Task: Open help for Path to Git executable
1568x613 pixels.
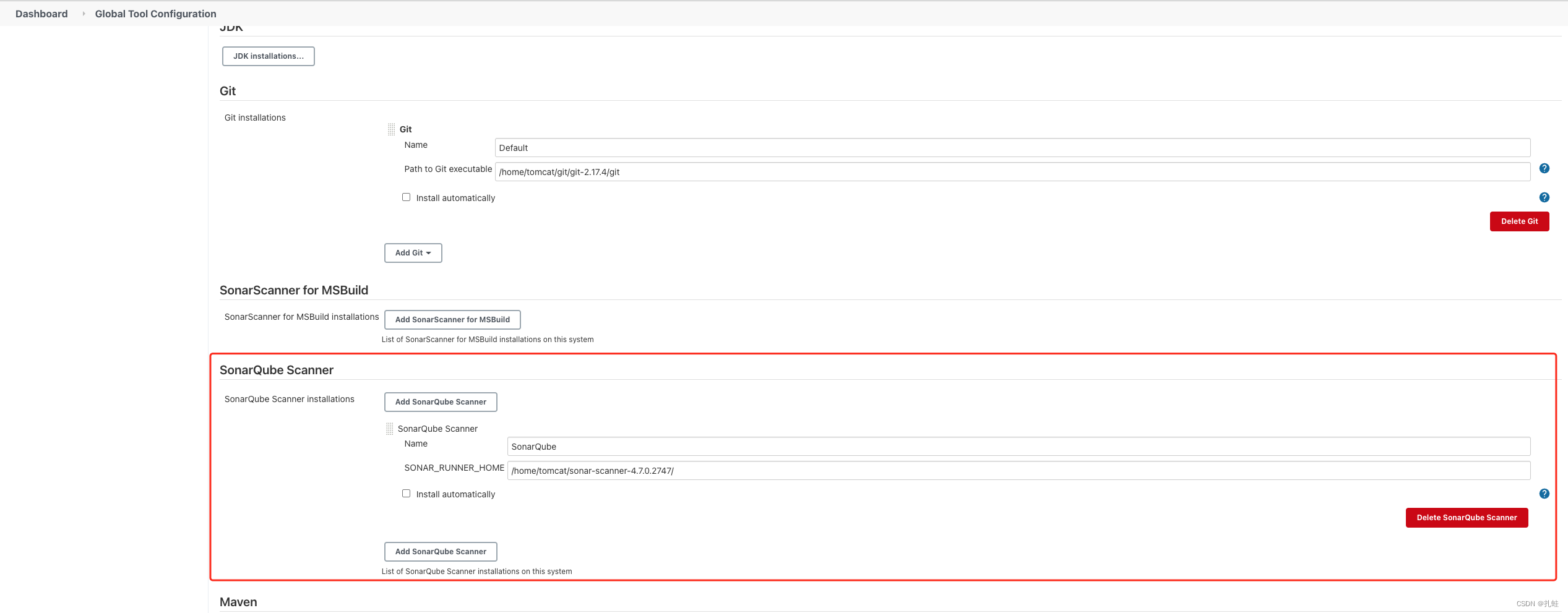Action: [1544, 168]
